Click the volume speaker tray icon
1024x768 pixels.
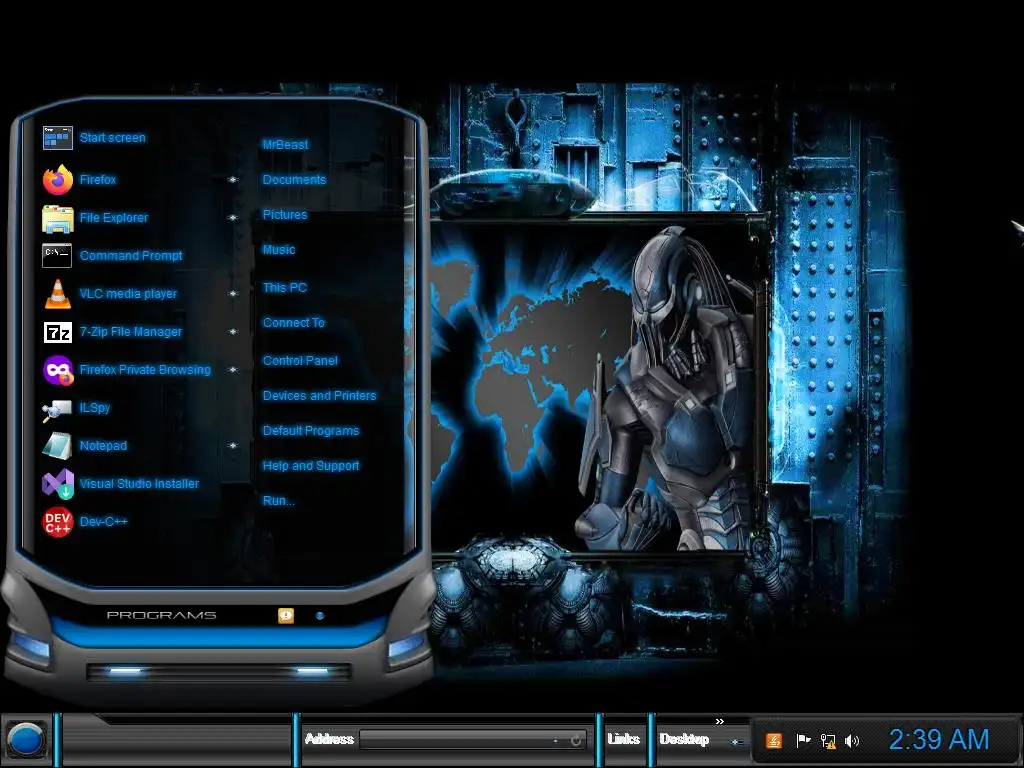[852, 741]
